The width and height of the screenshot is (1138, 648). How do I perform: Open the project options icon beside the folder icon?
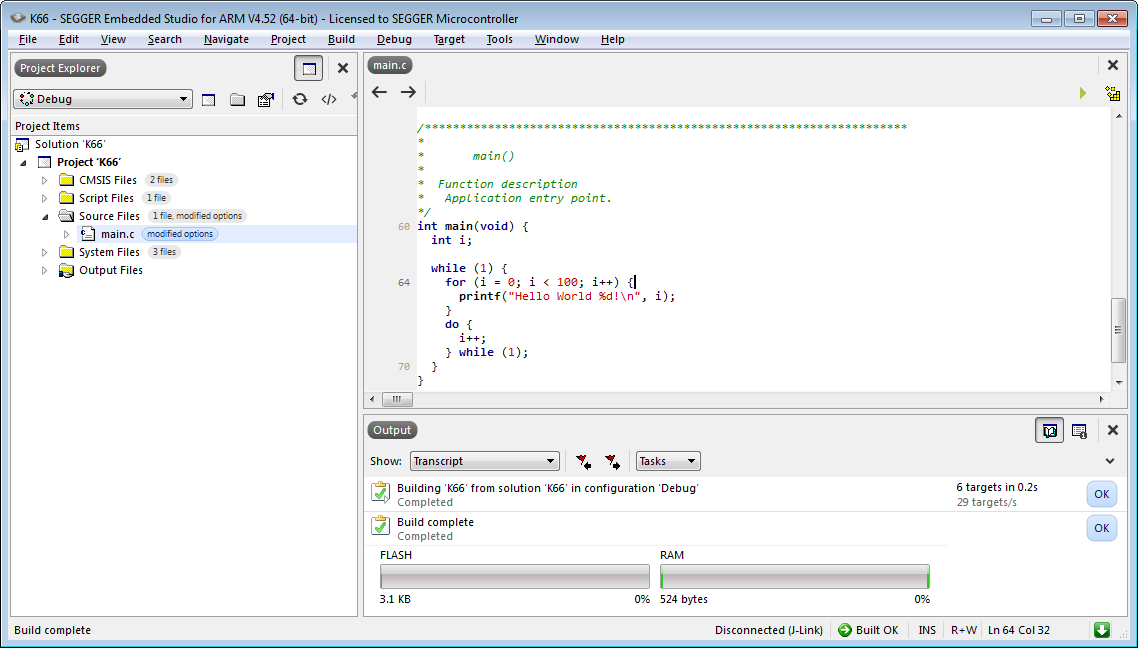pyautogui.click(x=265, y=99)
